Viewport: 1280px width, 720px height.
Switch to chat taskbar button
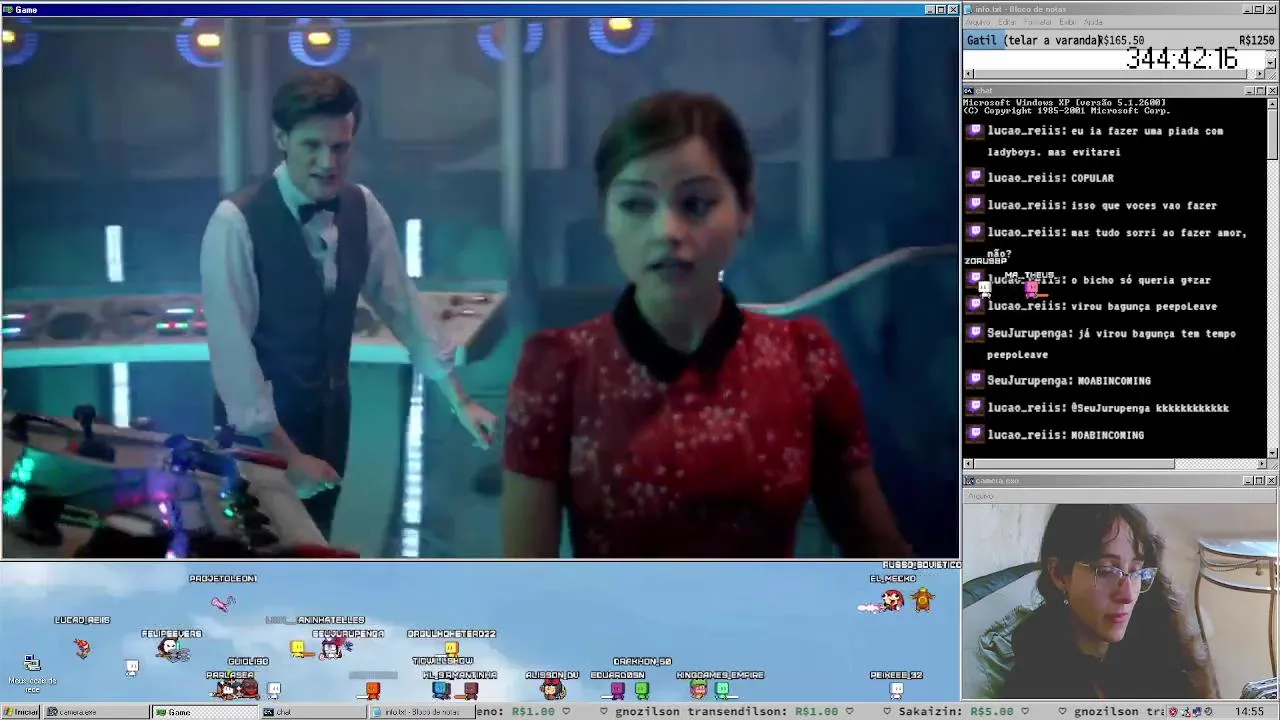coord(312,712)
